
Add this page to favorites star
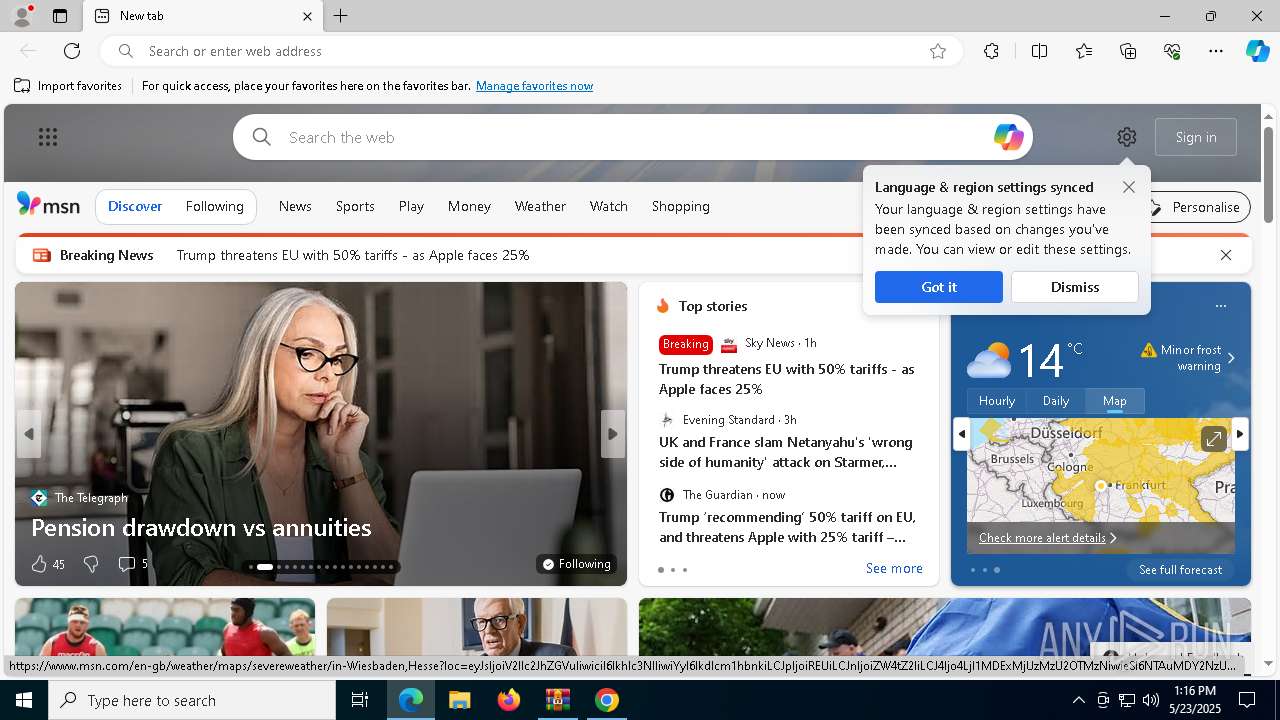pos(938,51)
